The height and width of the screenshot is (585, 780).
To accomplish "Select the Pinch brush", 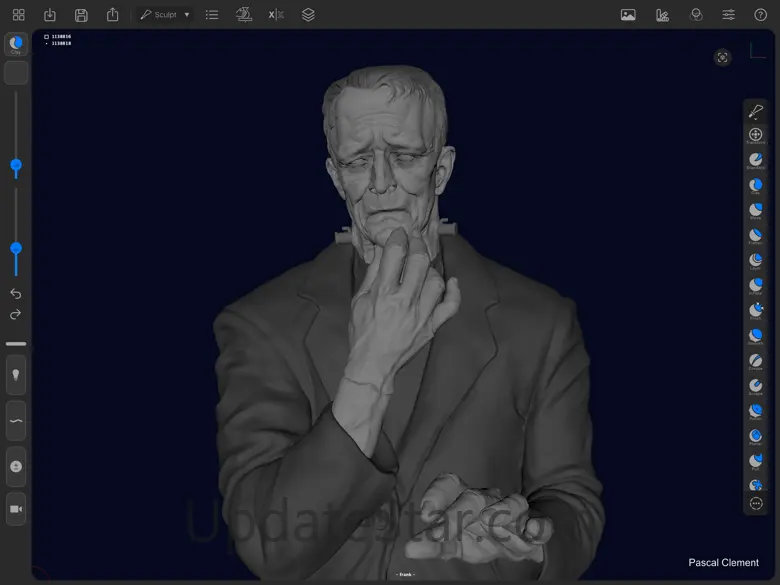I will pyautogui.click(x=756, y=311).
